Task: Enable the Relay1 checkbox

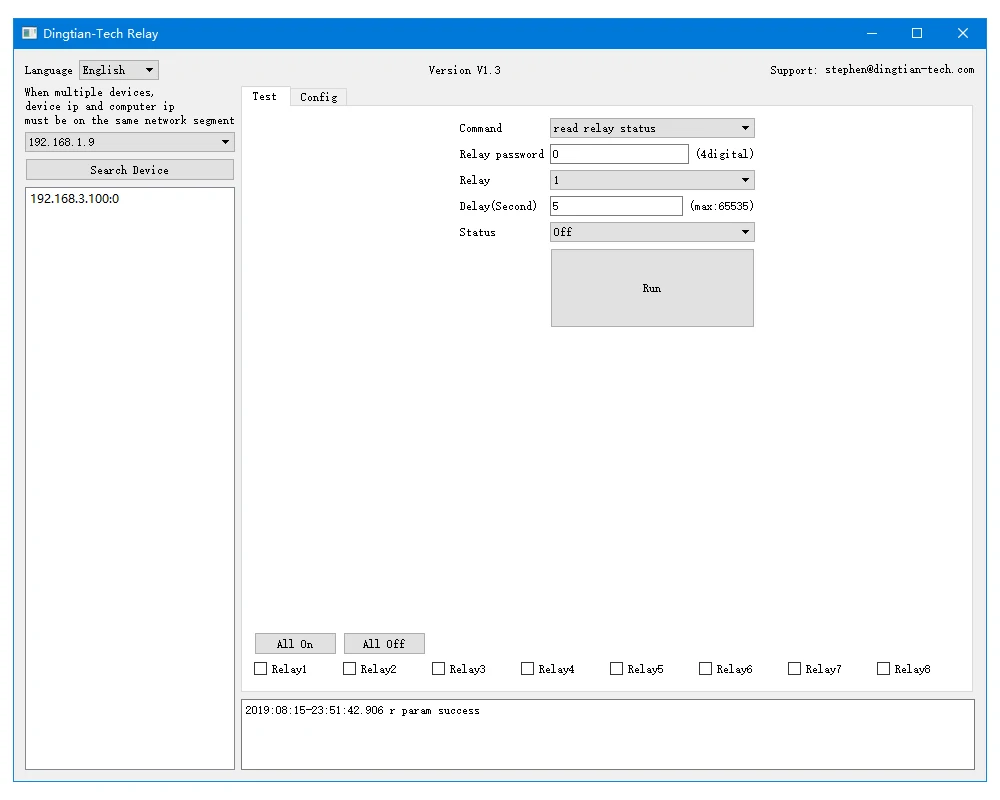Action: (x=260, y=669)
